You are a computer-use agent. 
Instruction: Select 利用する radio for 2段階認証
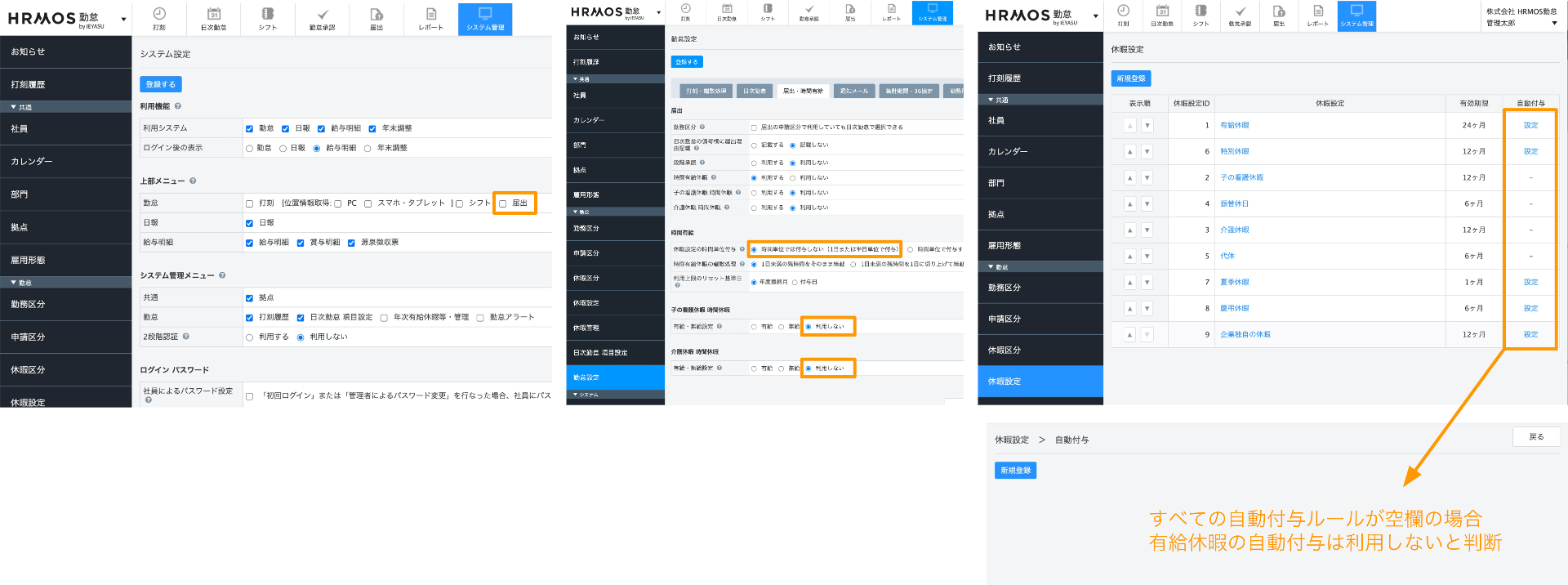250,337
